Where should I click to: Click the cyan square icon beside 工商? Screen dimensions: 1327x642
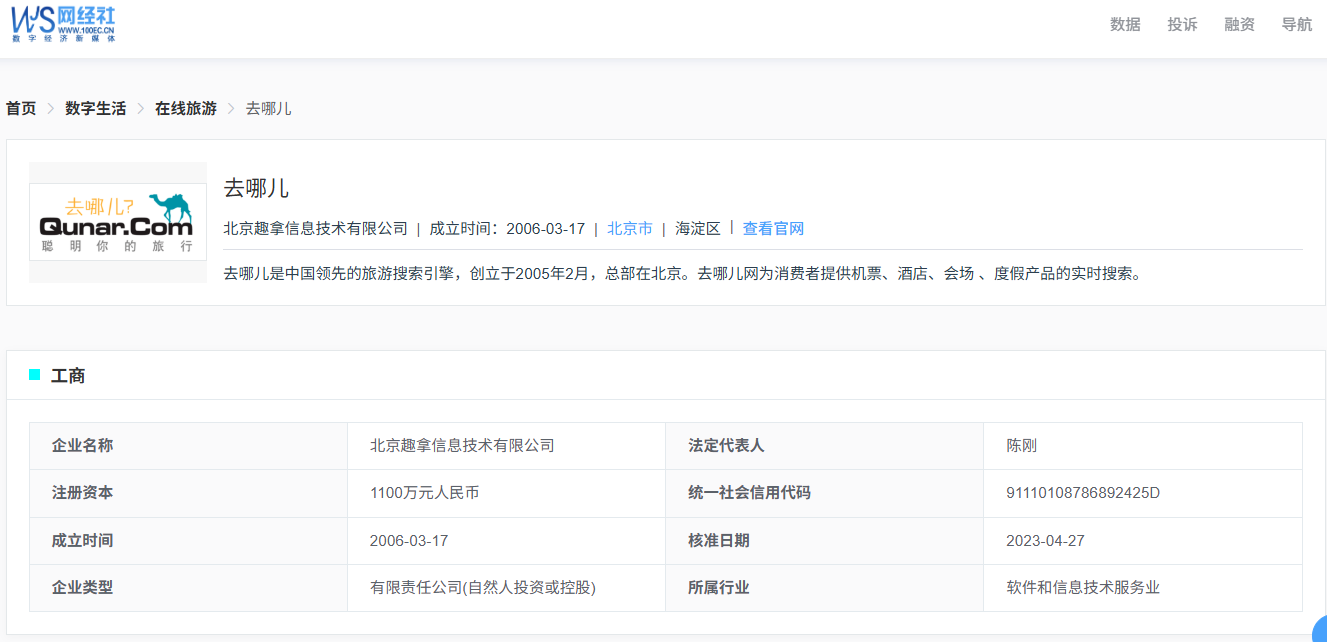[35, 375]
